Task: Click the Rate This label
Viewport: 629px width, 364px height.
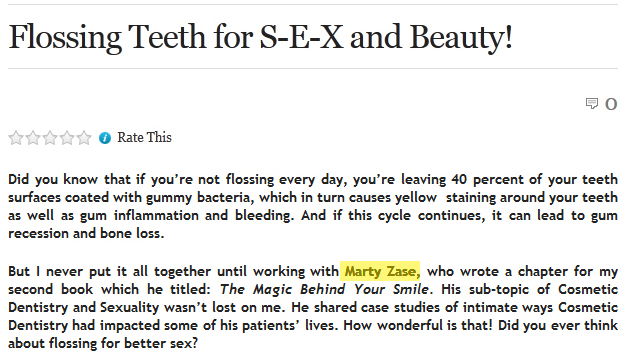Action: (144, 137)
